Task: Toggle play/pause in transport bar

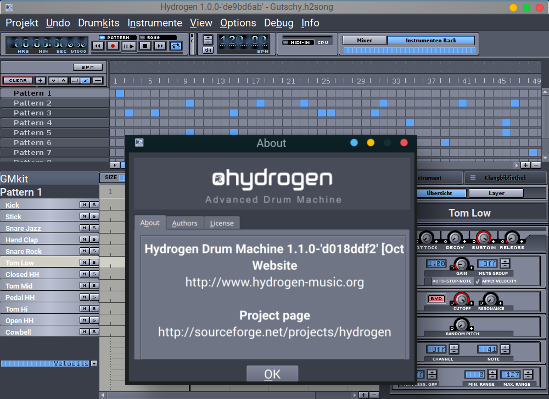Action: pos(128,46)
